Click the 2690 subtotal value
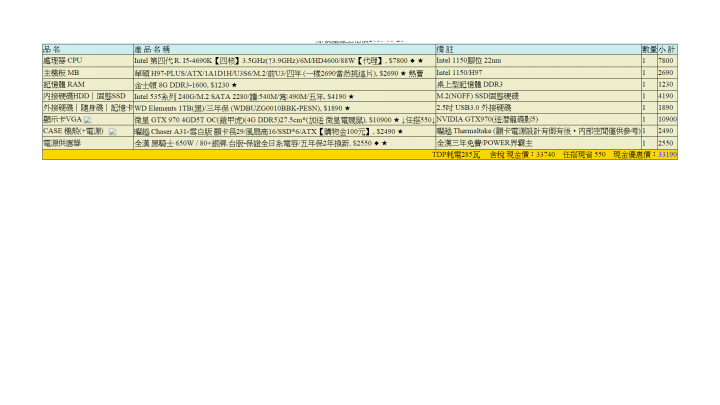This screenshot has height=405, width=720. tap(666, 73)
